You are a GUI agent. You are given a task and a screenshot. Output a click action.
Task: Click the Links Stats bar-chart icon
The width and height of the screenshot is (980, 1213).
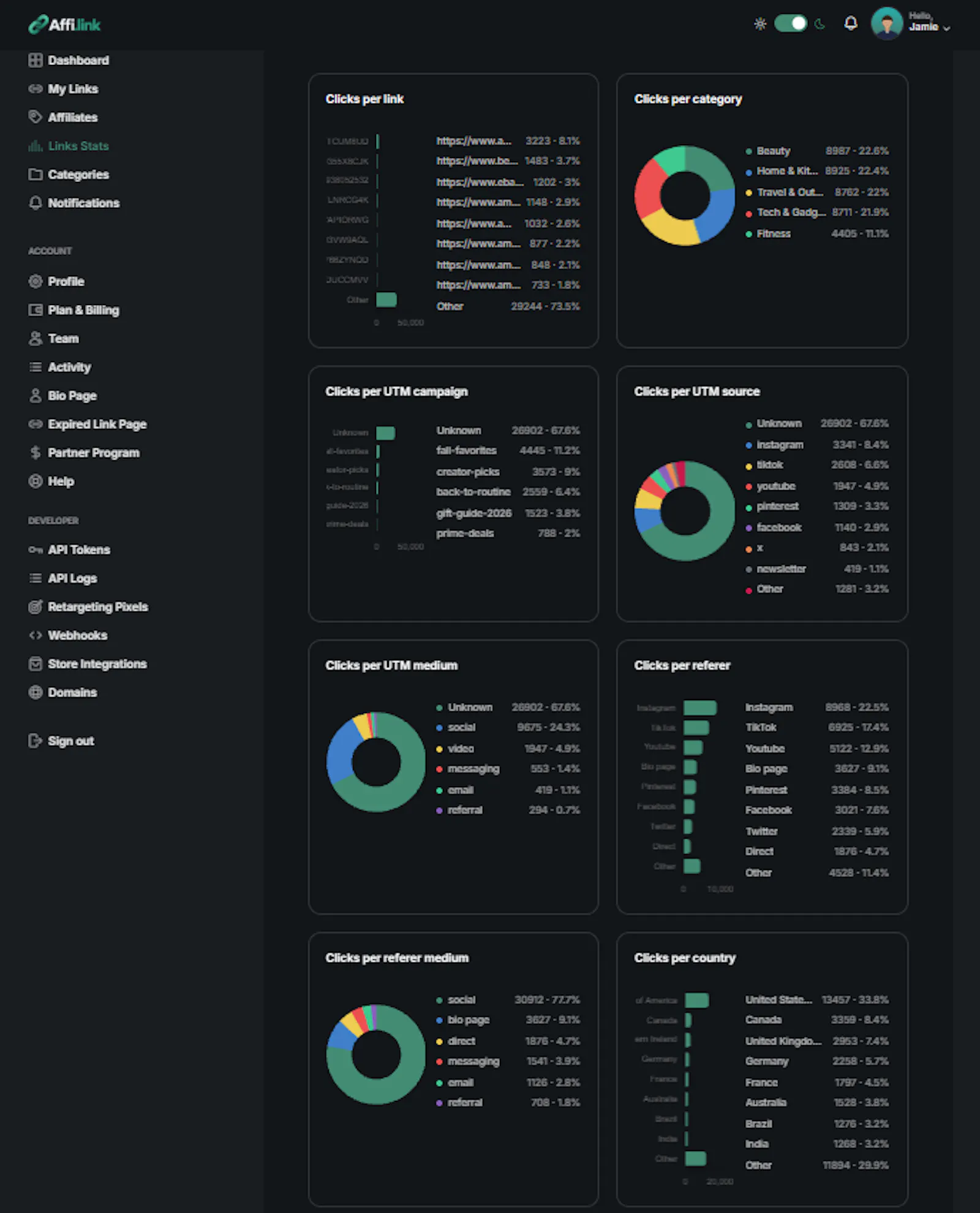point(36,146)
